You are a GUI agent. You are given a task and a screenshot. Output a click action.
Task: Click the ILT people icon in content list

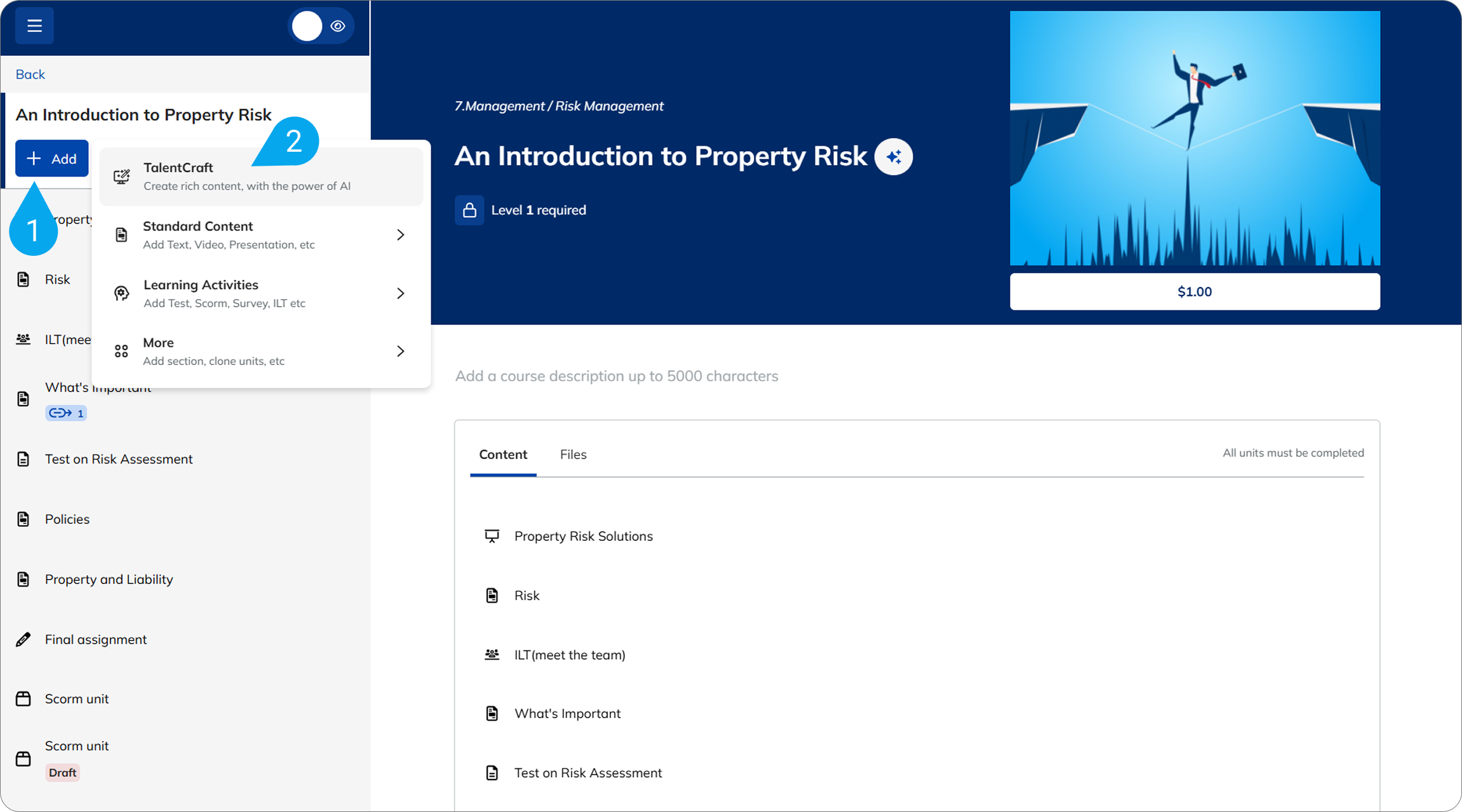pyautogui.click(x=492, y=655)
